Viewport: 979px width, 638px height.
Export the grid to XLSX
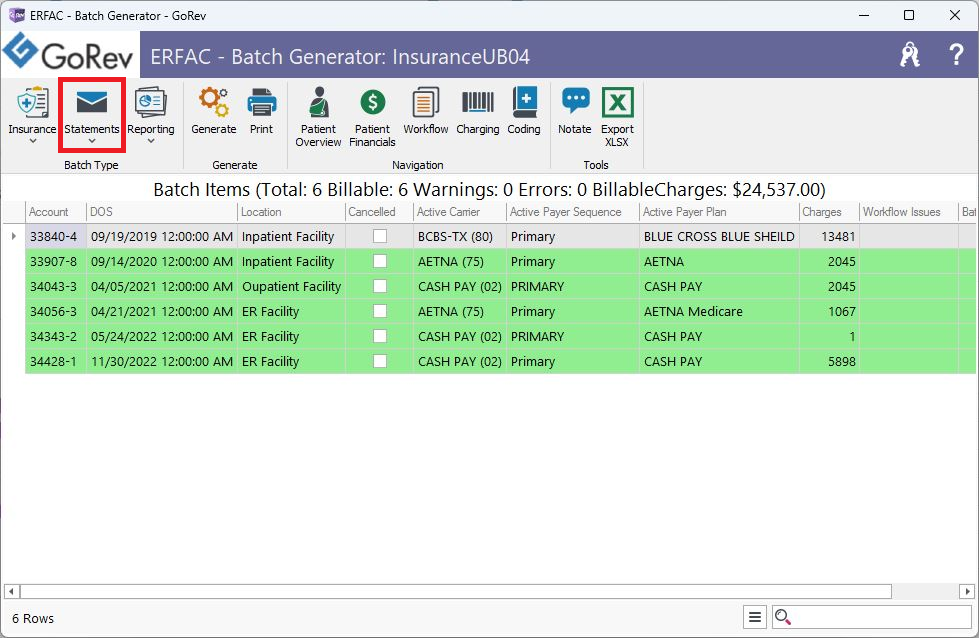coord(617,117)
